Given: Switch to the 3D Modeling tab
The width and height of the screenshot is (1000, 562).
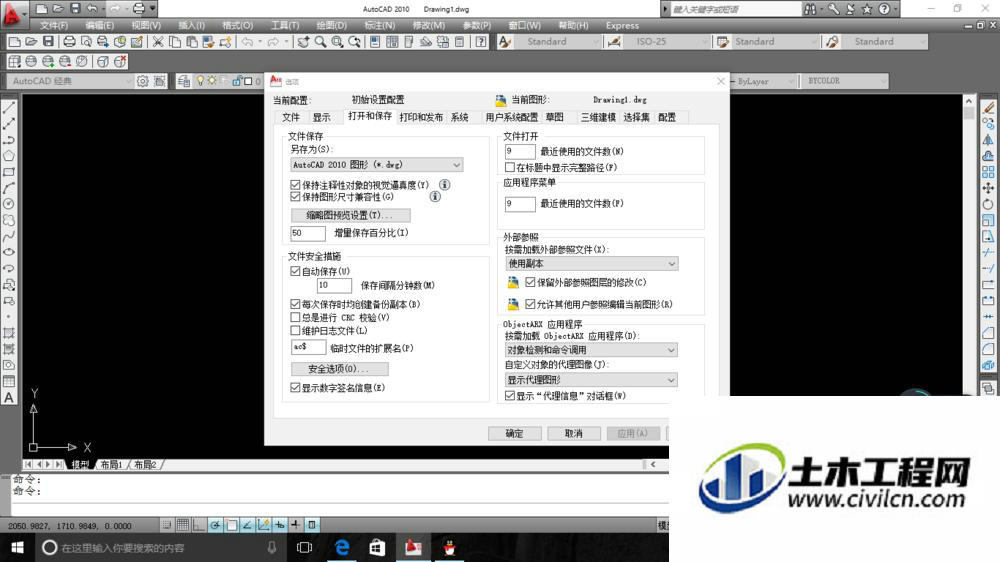Looking at the screenshot, I should pyautogui.click(x=598, y=117).
